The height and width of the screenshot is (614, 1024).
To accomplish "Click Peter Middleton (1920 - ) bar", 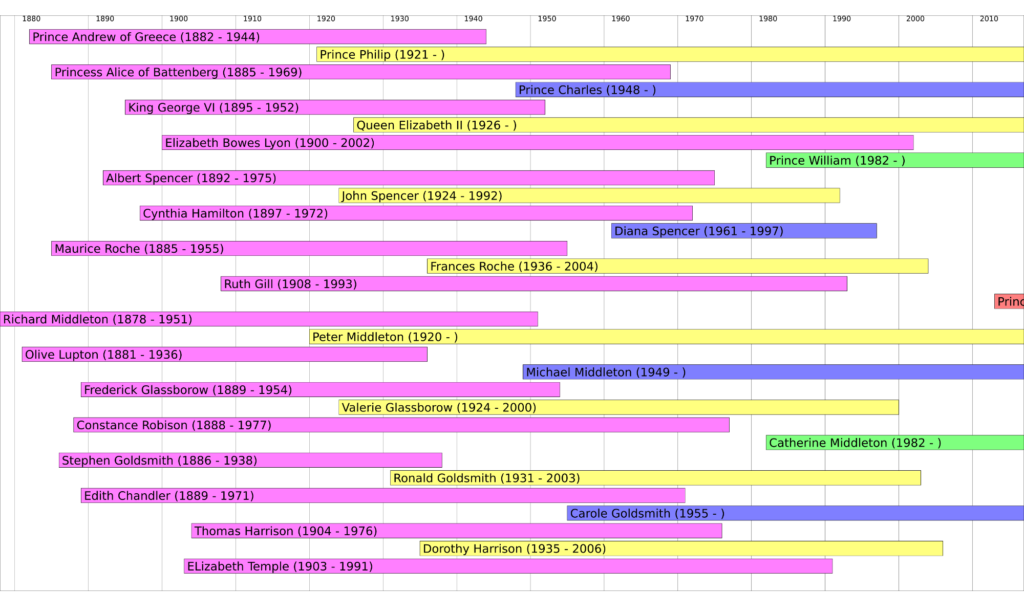I will coord(667,336).
